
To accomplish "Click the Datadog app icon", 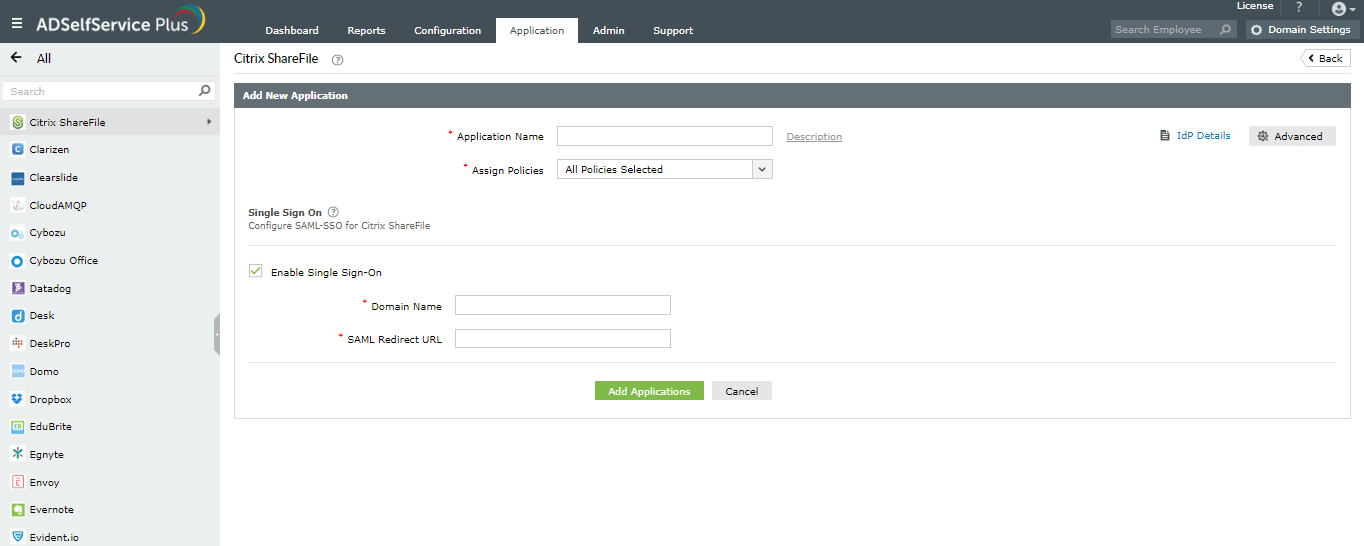I will click(18, 288).
